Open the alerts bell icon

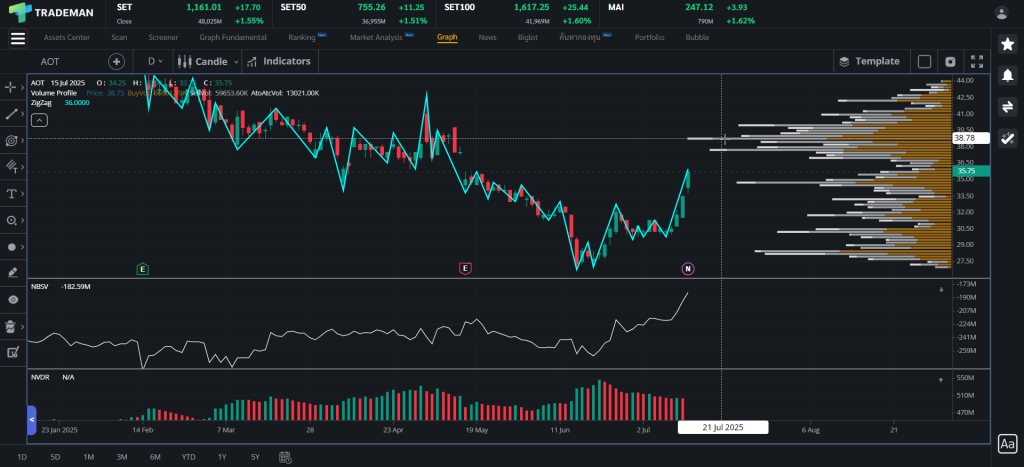pyautogui.click(x=1007, y=76)
